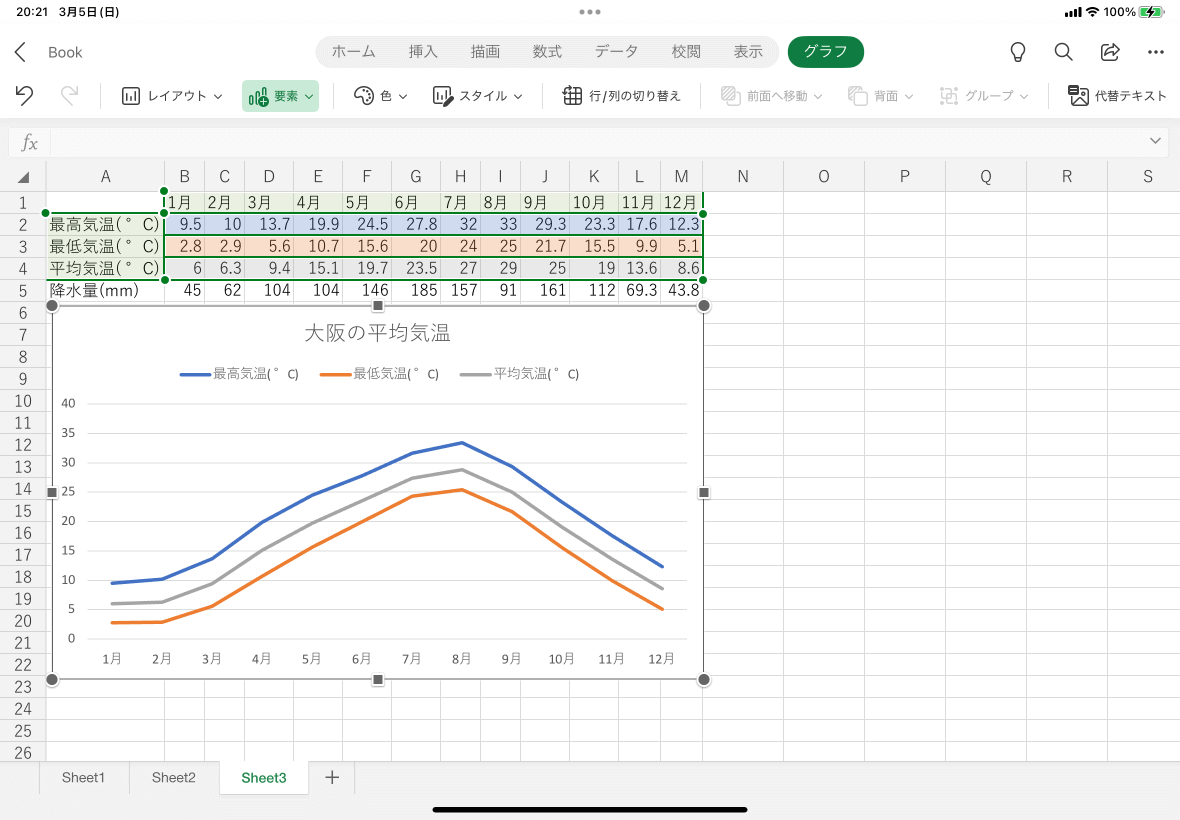Select the chart title 大阪の平均気温
The height and width of the screenshot is (820, 1180).
pos(377,333)
